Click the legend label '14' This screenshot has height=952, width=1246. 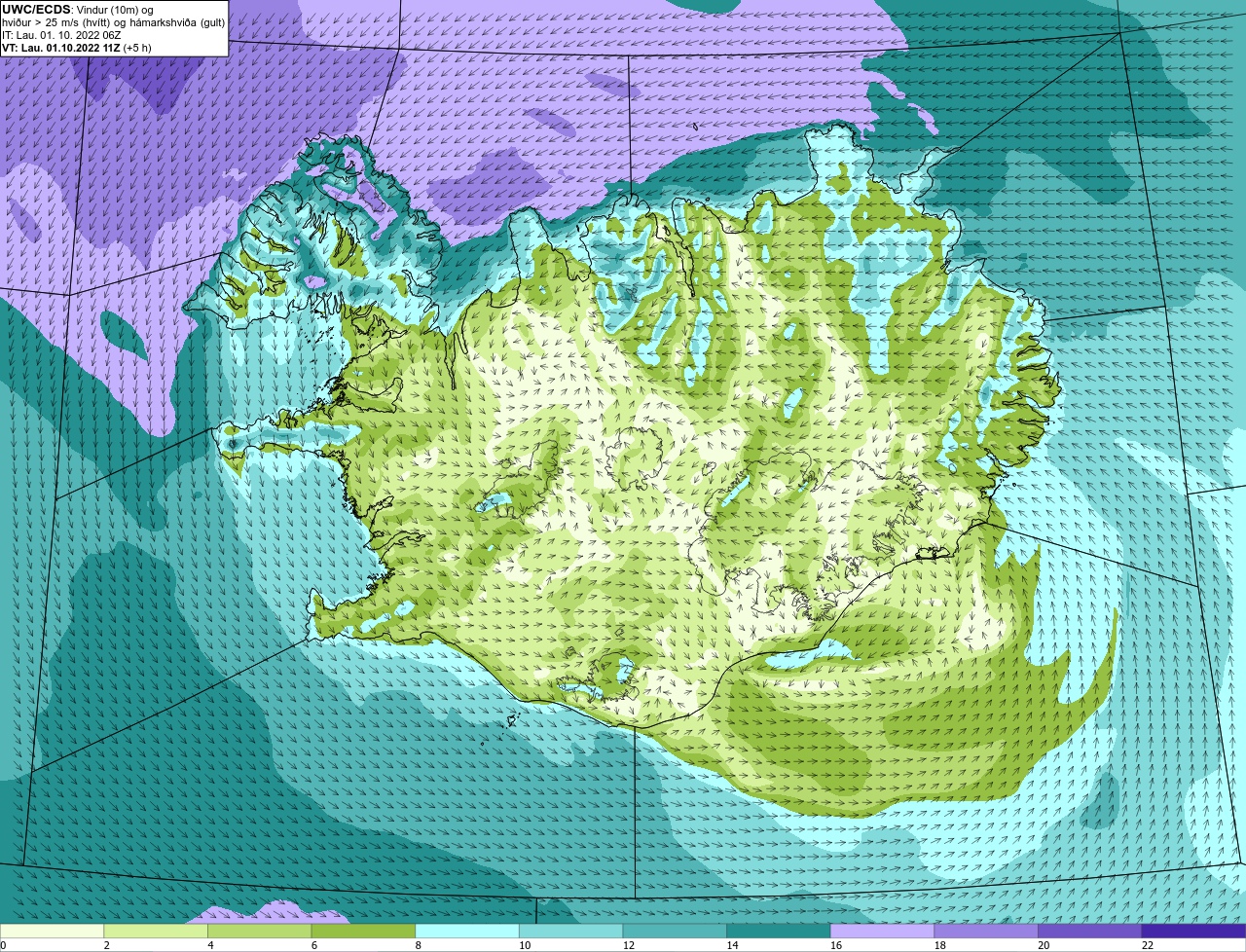coord(732,945)
